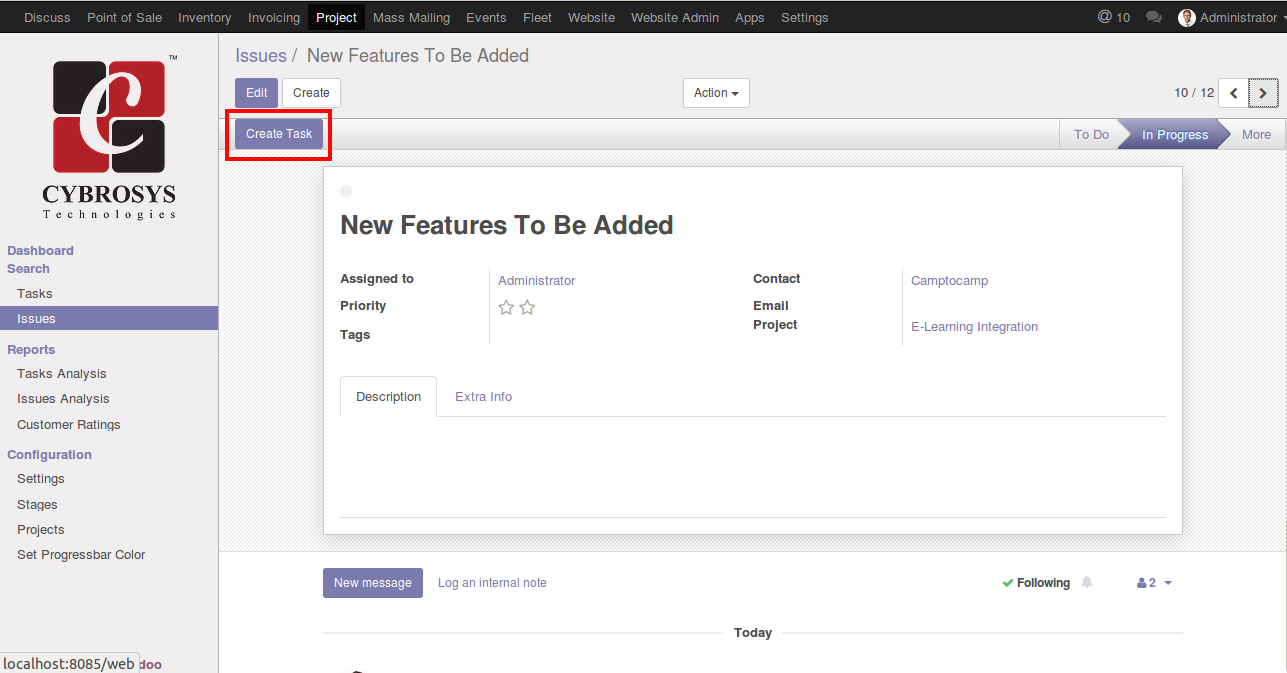Click the Create Task button
The image size is (1287, 673).
[279, 134]
